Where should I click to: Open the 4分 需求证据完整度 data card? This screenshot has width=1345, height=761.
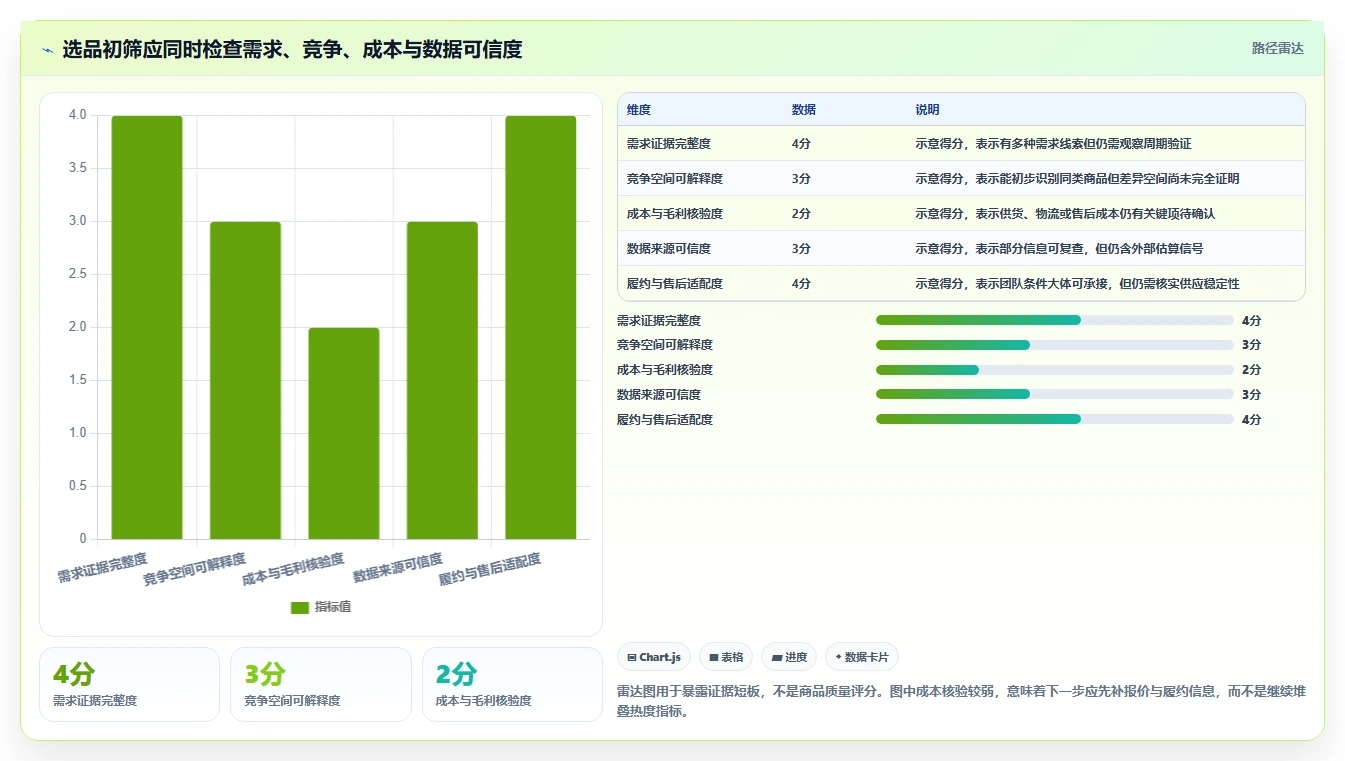[x=129, y=684]
